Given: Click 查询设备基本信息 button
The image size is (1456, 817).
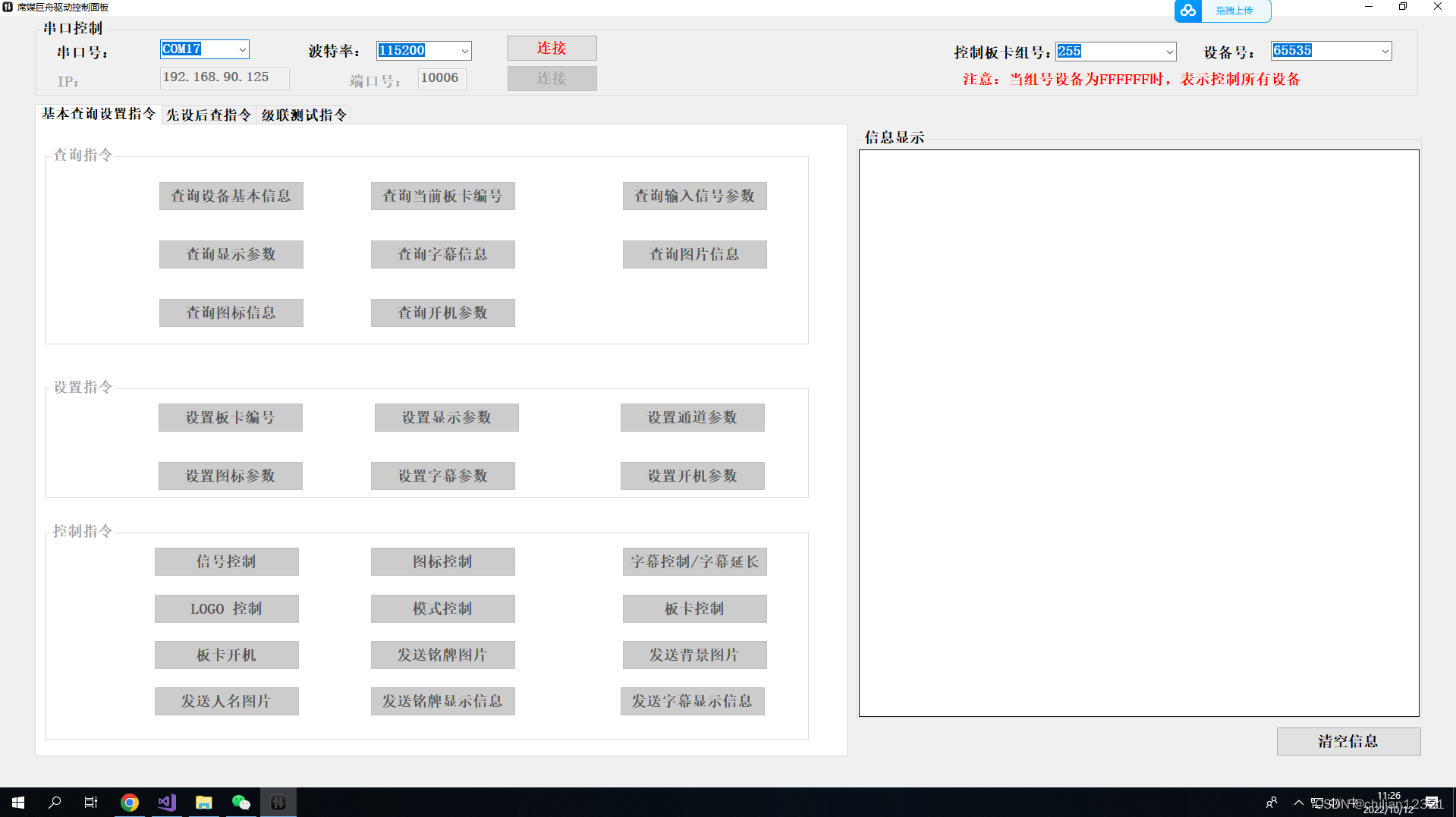Looking at the screenshot, I should click(231, 196).
